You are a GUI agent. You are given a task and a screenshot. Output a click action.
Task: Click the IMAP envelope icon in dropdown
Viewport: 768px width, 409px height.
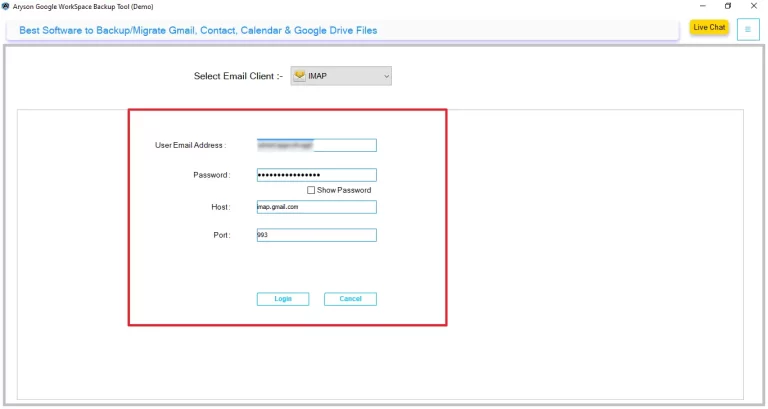pos(300,76)
